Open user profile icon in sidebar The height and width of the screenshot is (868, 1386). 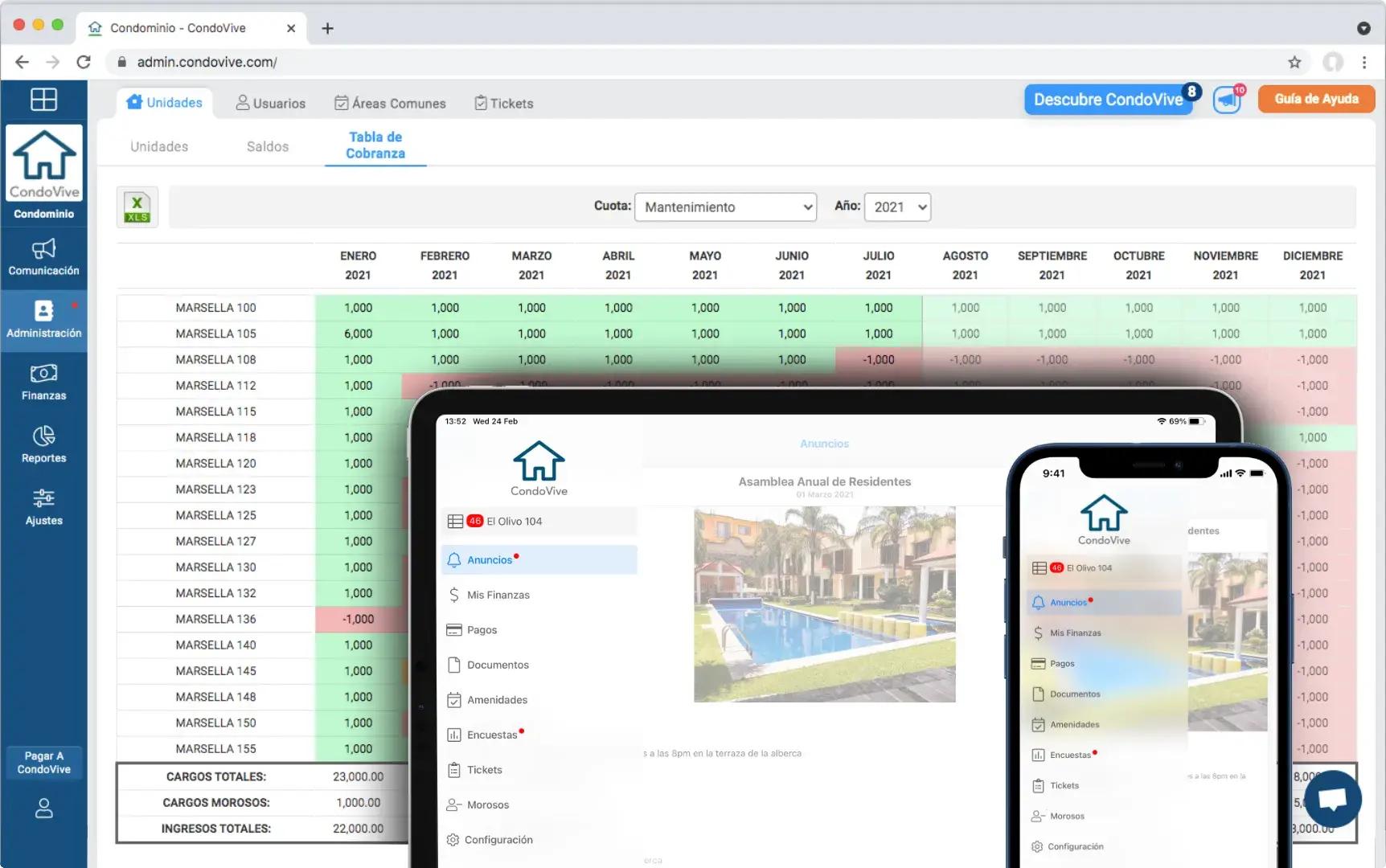click(43, 808)
